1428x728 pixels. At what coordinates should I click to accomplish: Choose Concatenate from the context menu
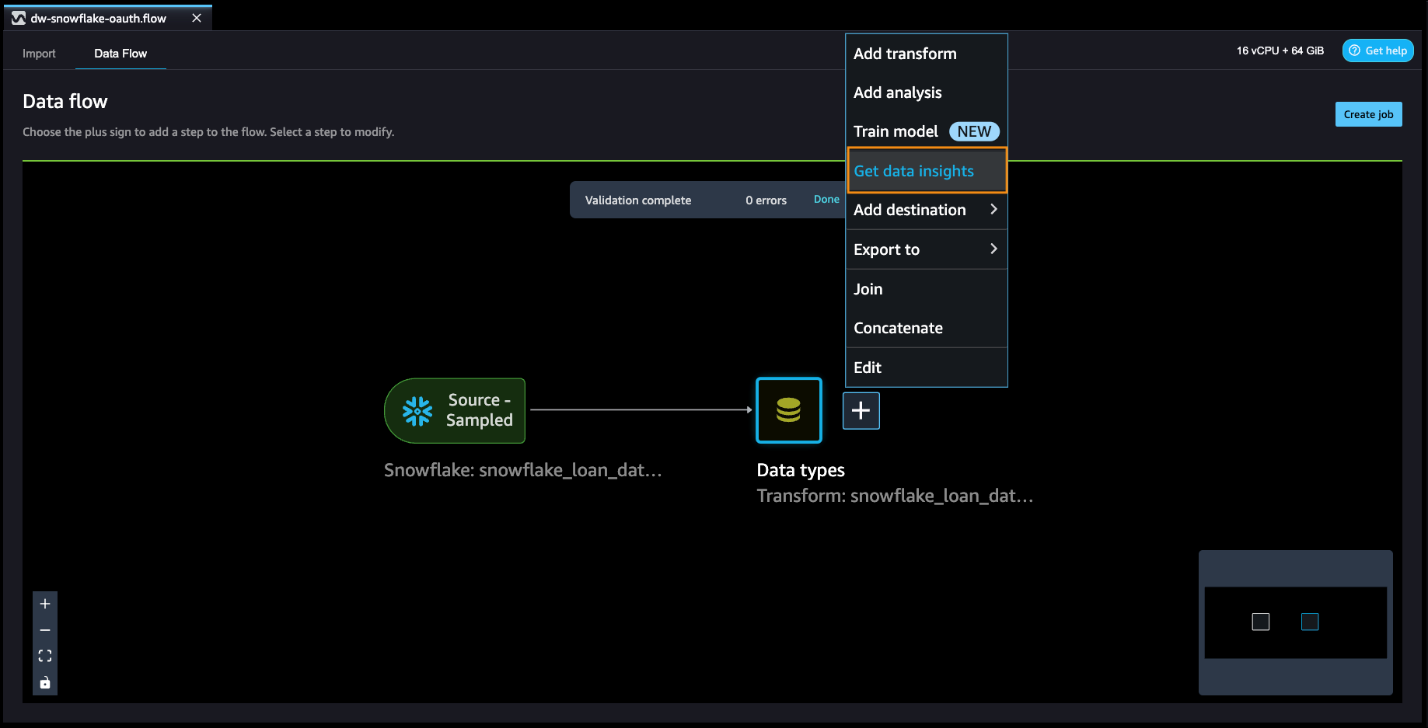pos(897,327)
